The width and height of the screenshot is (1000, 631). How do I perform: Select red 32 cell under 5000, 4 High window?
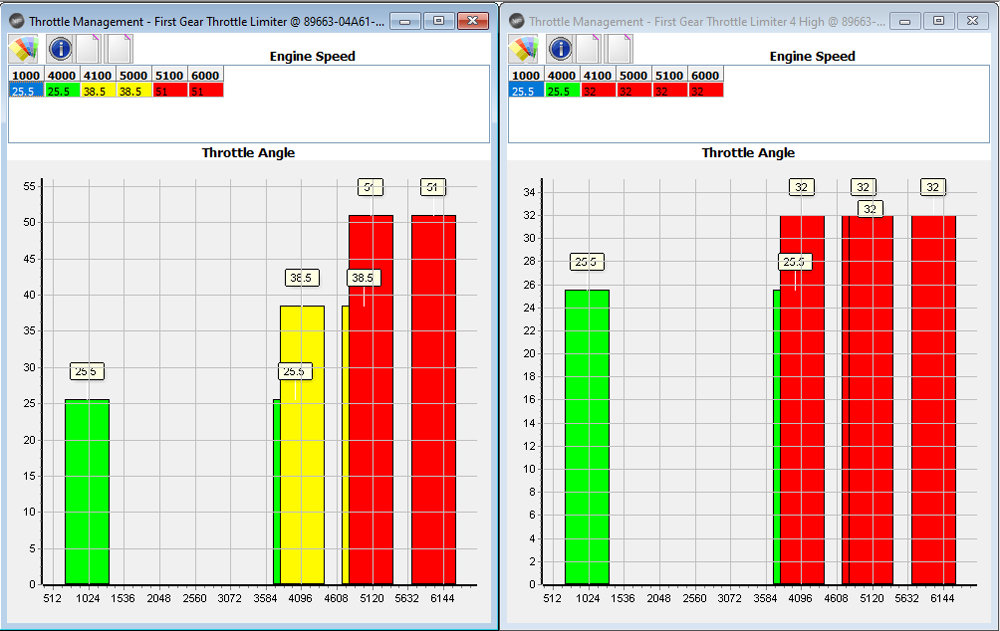633,91
